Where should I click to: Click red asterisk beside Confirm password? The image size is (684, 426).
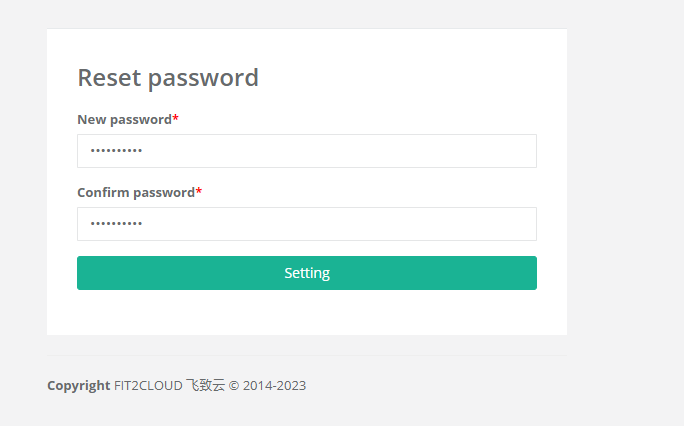point(199,192)
